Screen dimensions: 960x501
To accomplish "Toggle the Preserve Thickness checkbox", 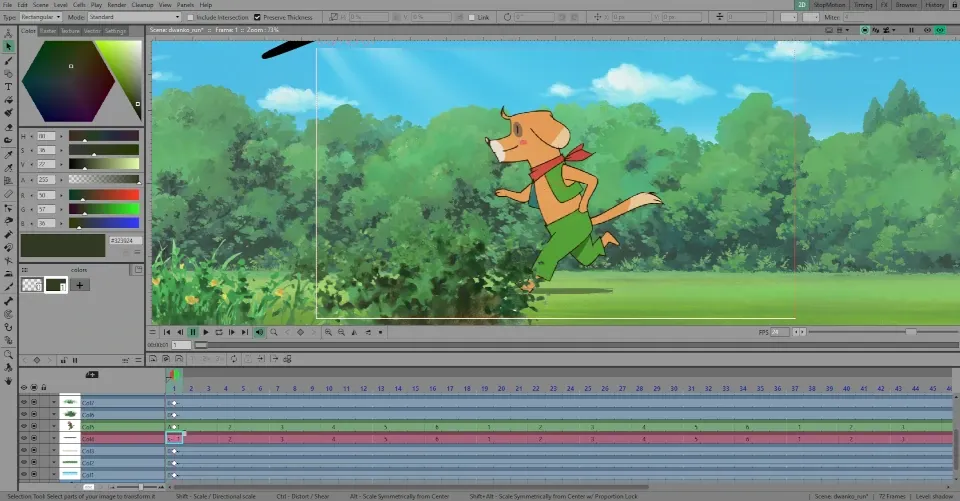I will (x=257, y=17).
